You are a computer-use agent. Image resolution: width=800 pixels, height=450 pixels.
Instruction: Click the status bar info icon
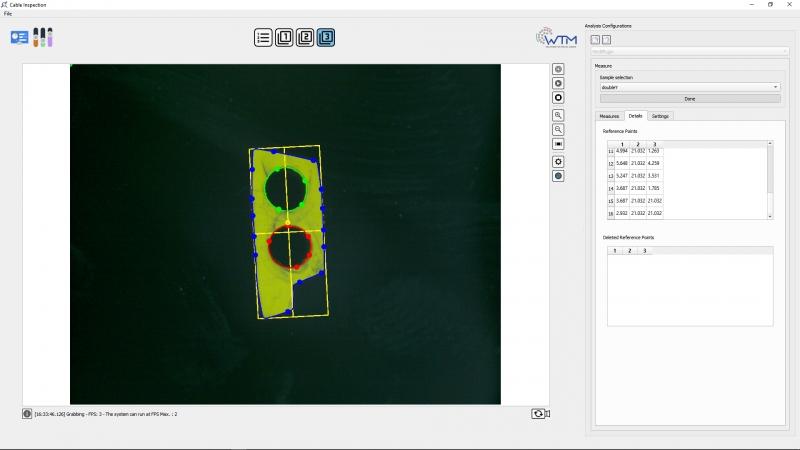(x=27, y=414)
